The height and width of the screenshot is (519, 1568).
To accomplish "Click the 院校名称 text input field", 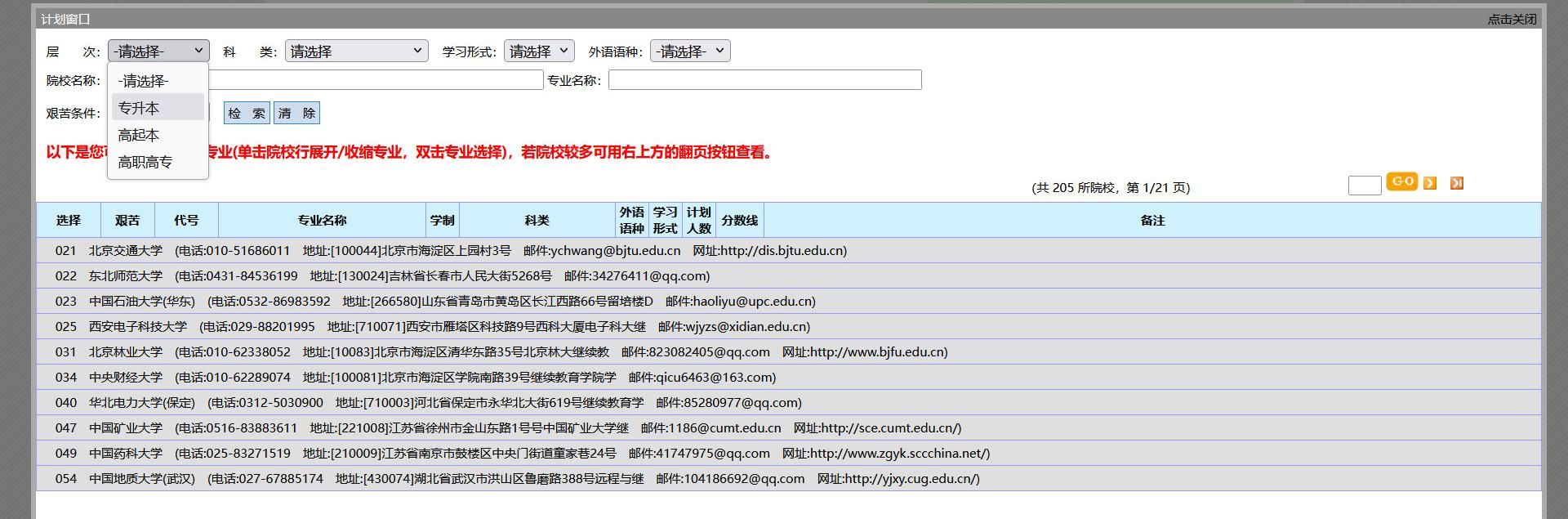I will pyautogui.click(x=376, y=80).
